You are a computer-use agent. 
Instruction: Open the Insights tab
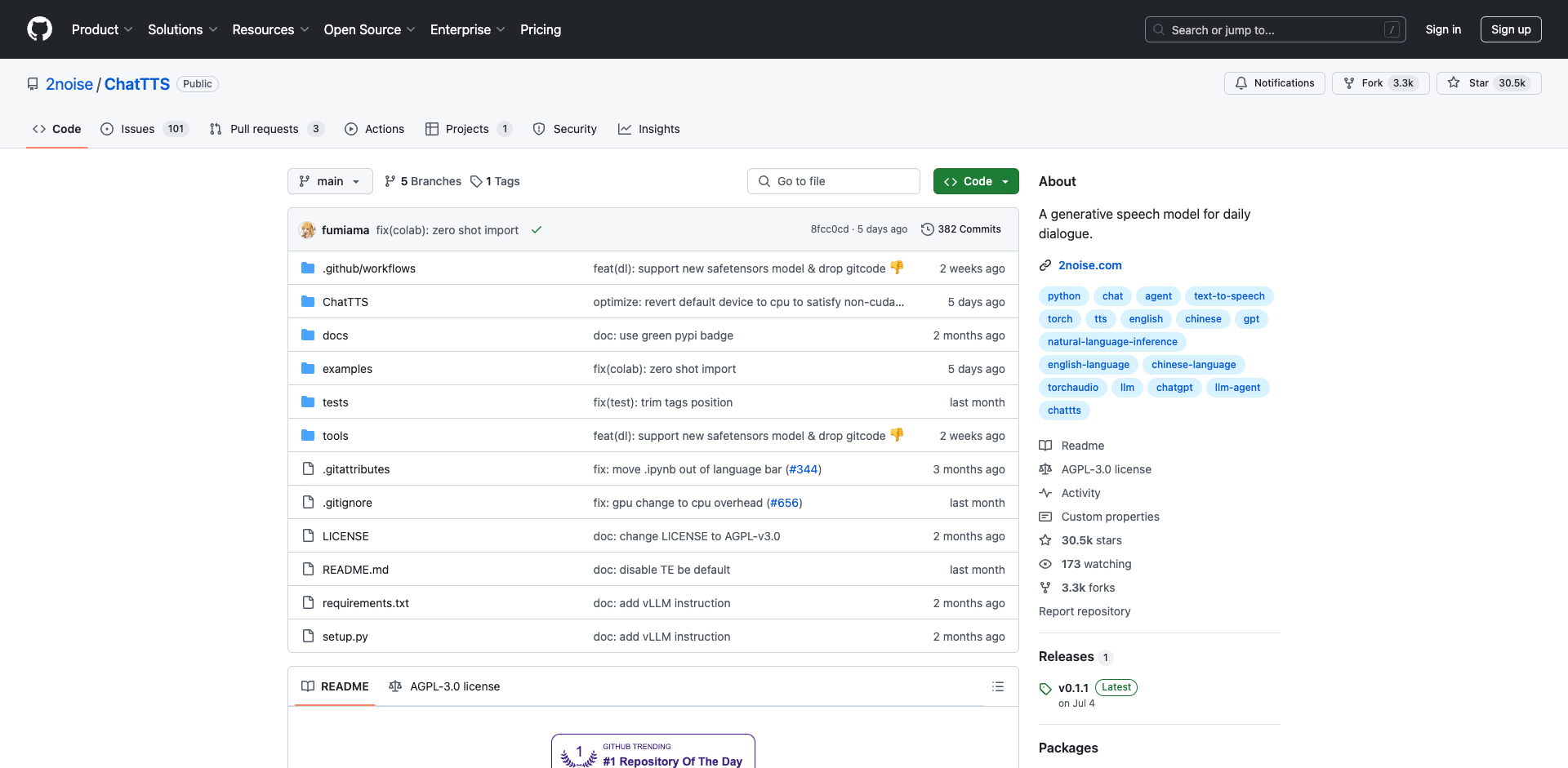coord(649,129)
